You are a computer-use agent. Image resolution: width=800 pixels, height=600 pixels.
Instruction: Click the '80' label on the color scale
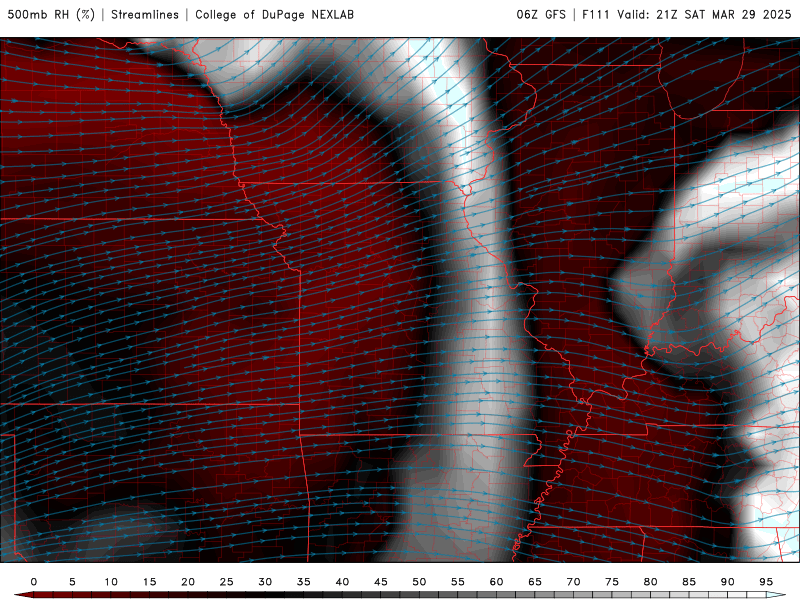(651, 582)
